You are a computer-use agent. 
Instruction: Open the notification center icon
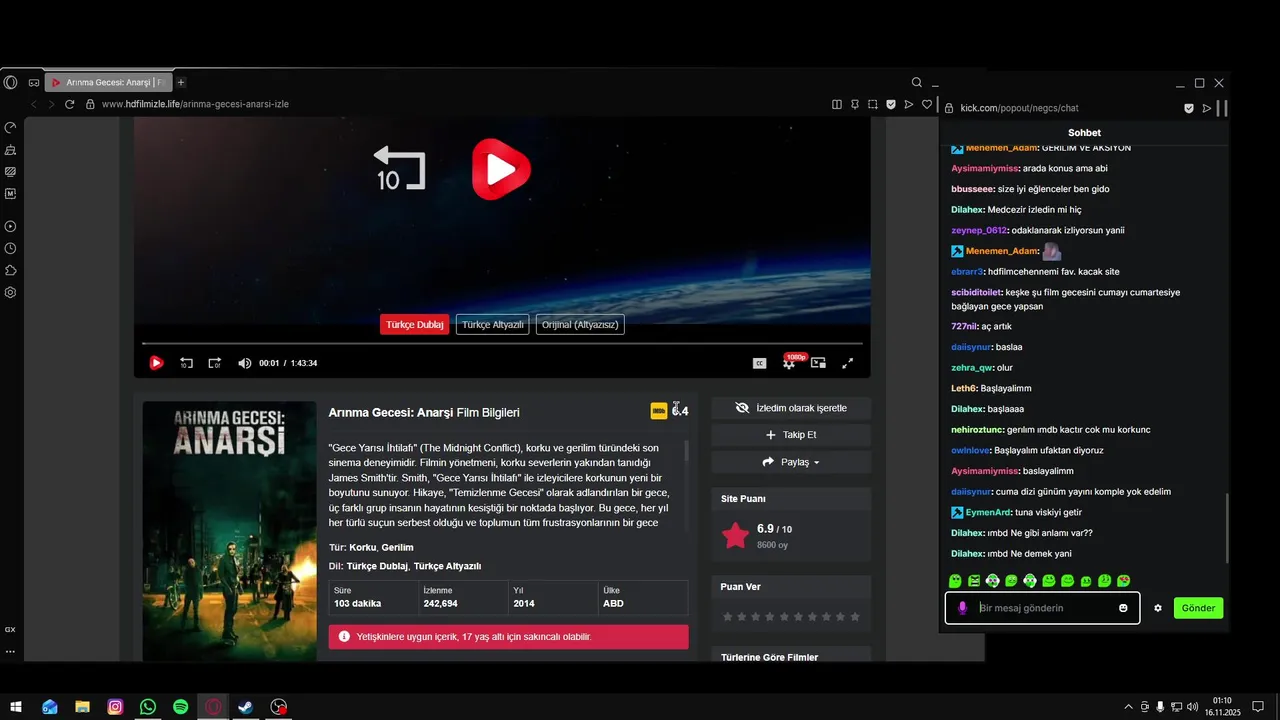click(x=1258, y=707)
